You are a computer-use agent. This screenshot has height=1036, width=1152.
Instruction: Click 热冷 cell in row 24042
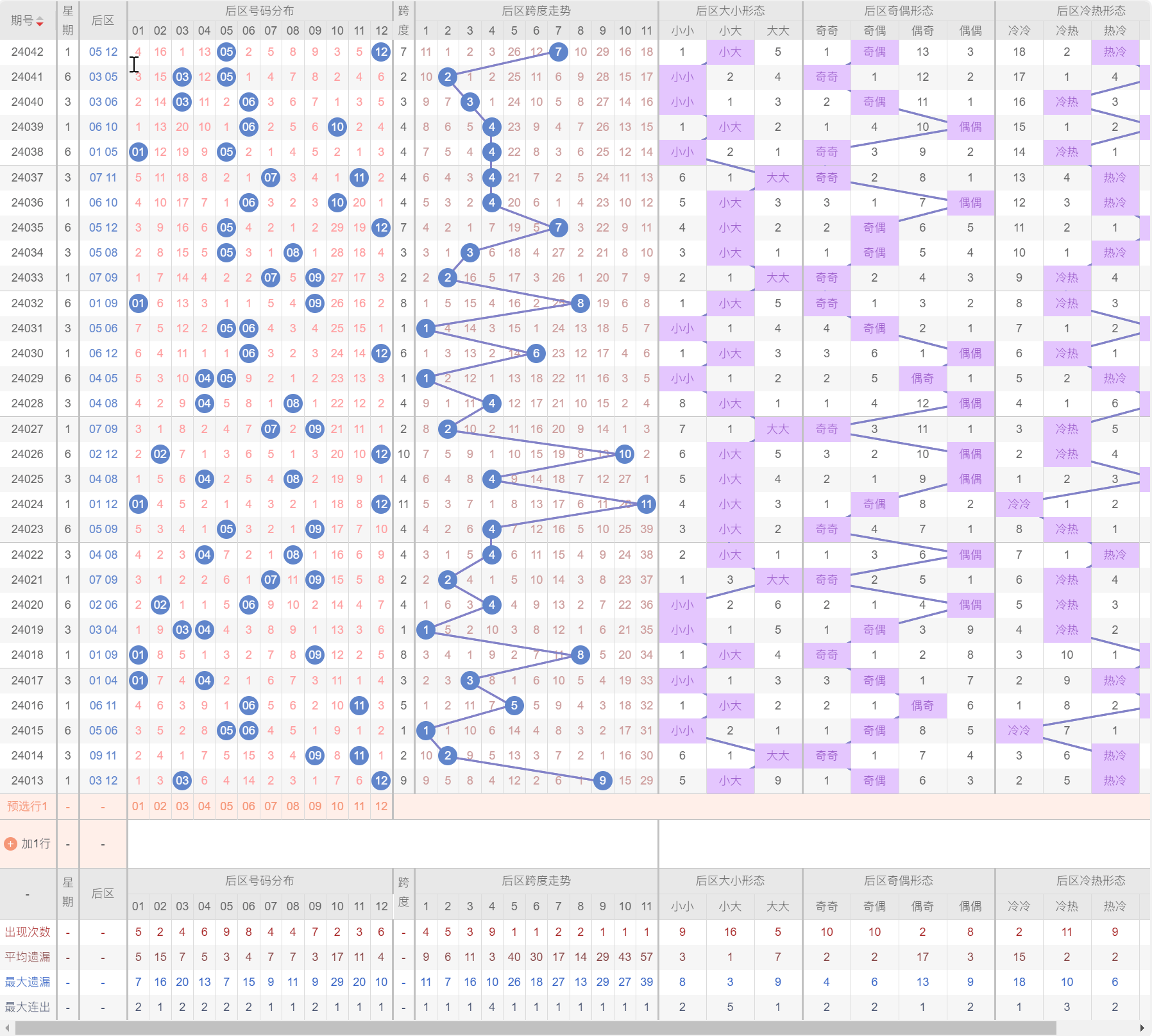coord(1115,52)
